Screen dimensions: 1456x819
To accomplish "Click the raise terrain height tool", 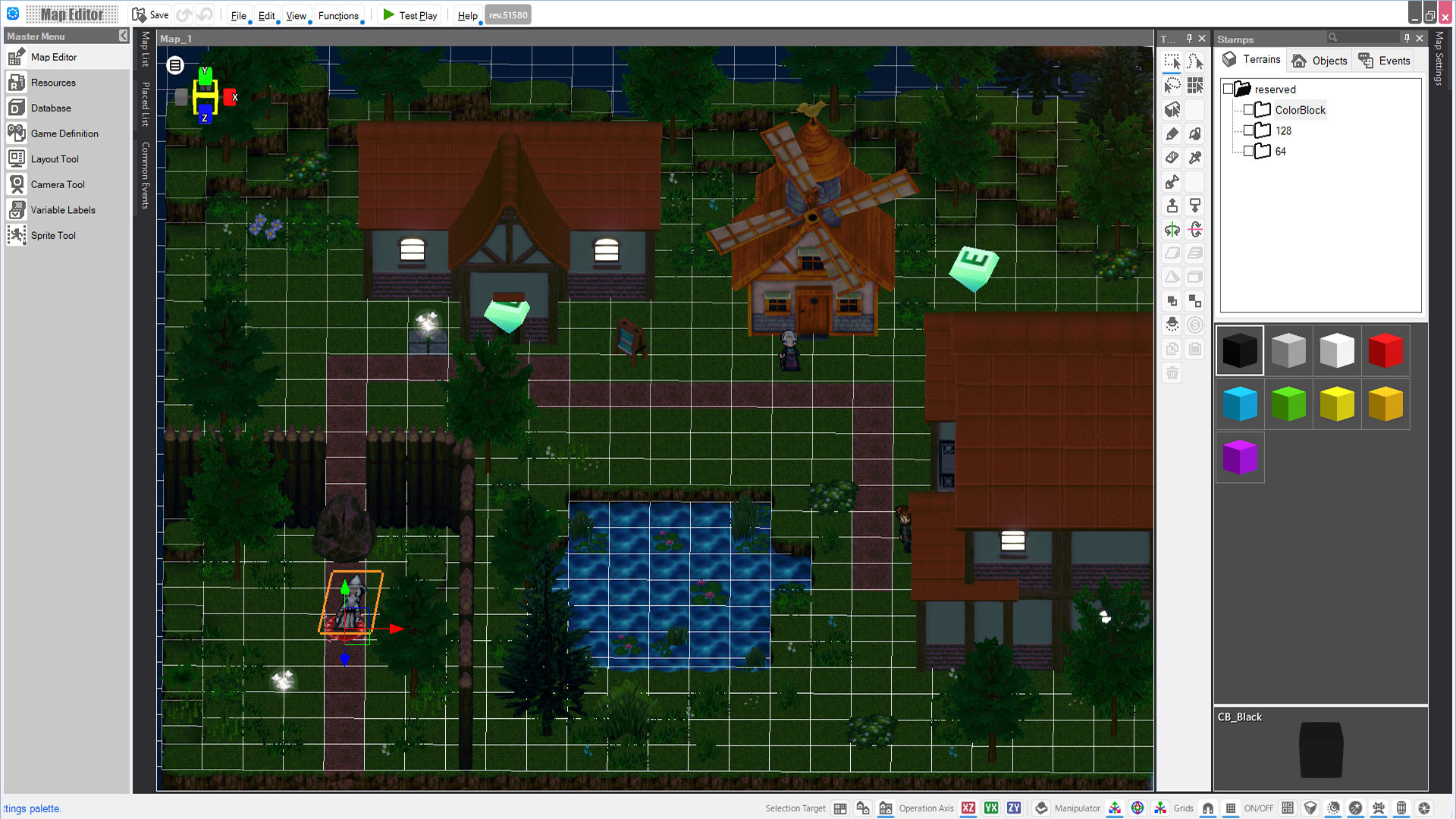I will coord(1172,206).
